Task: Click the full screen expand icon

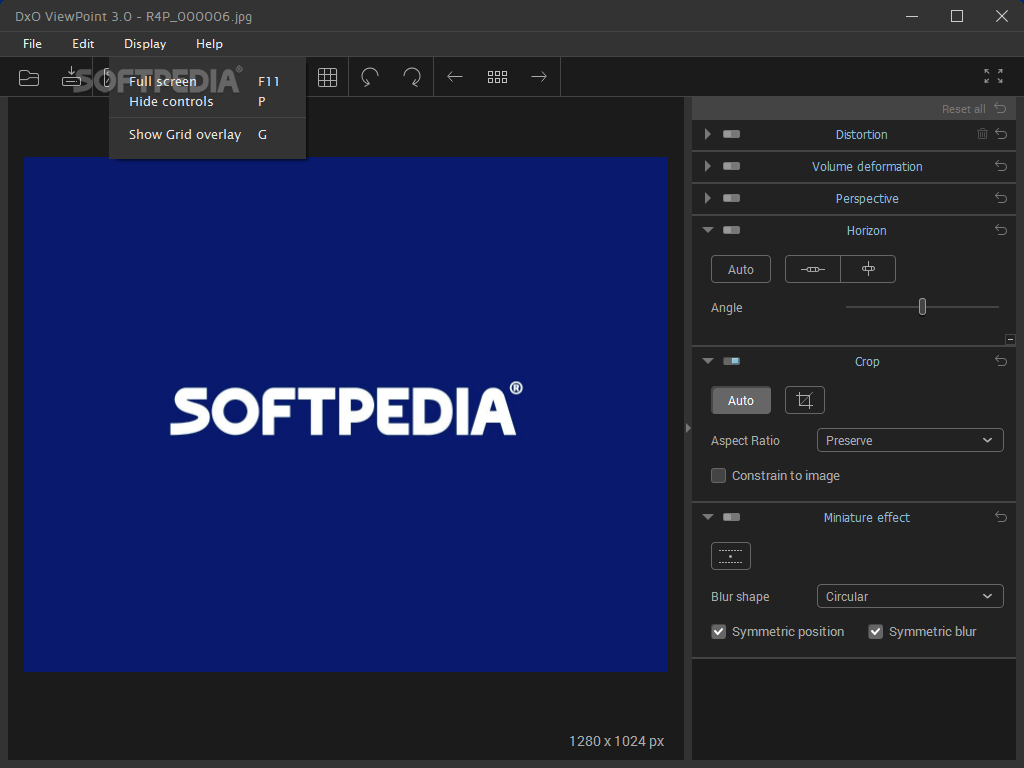Action: 993,76
